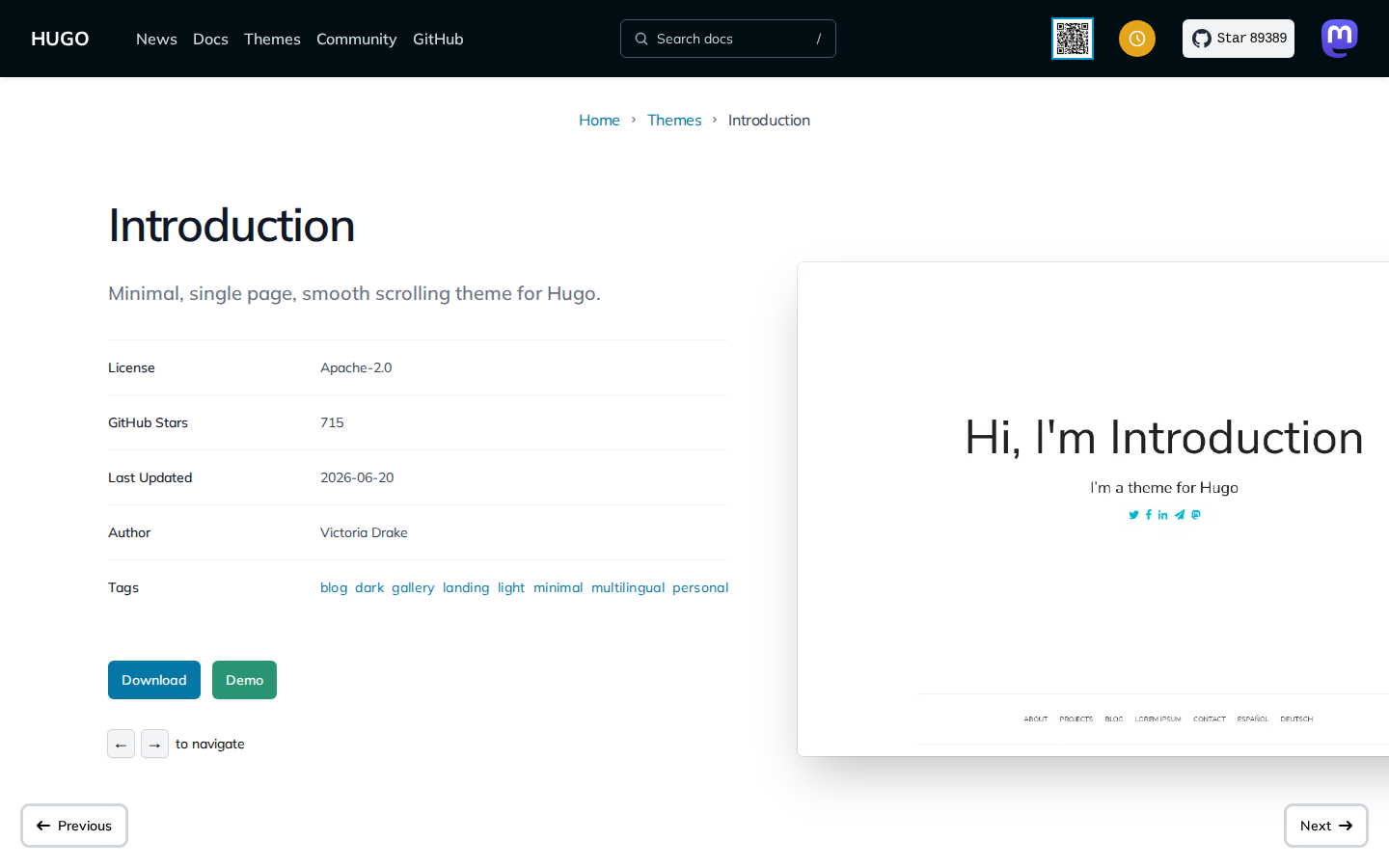Select the blog tag

pyautogui.click(x=334, y=587)
